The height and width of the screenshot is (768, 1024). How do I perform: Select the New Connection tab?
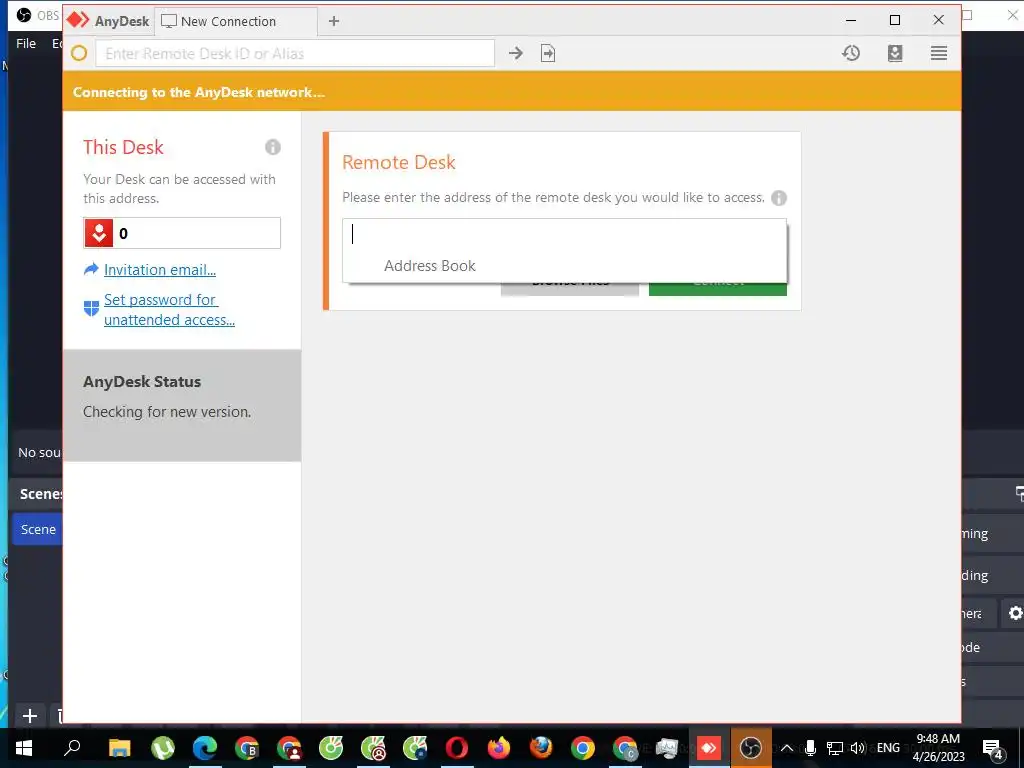tap(236, 21)
